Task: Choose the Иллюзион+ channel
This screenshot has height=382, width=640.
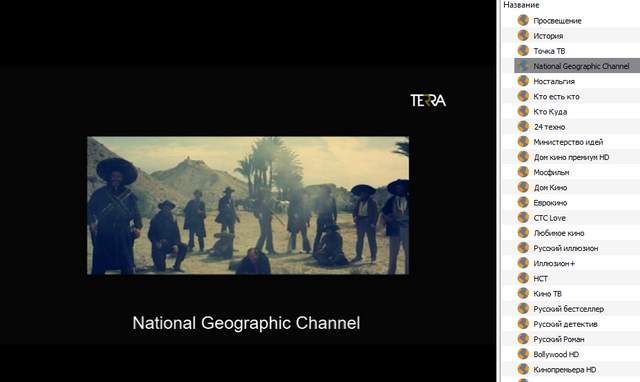Action: click(554, 263)
